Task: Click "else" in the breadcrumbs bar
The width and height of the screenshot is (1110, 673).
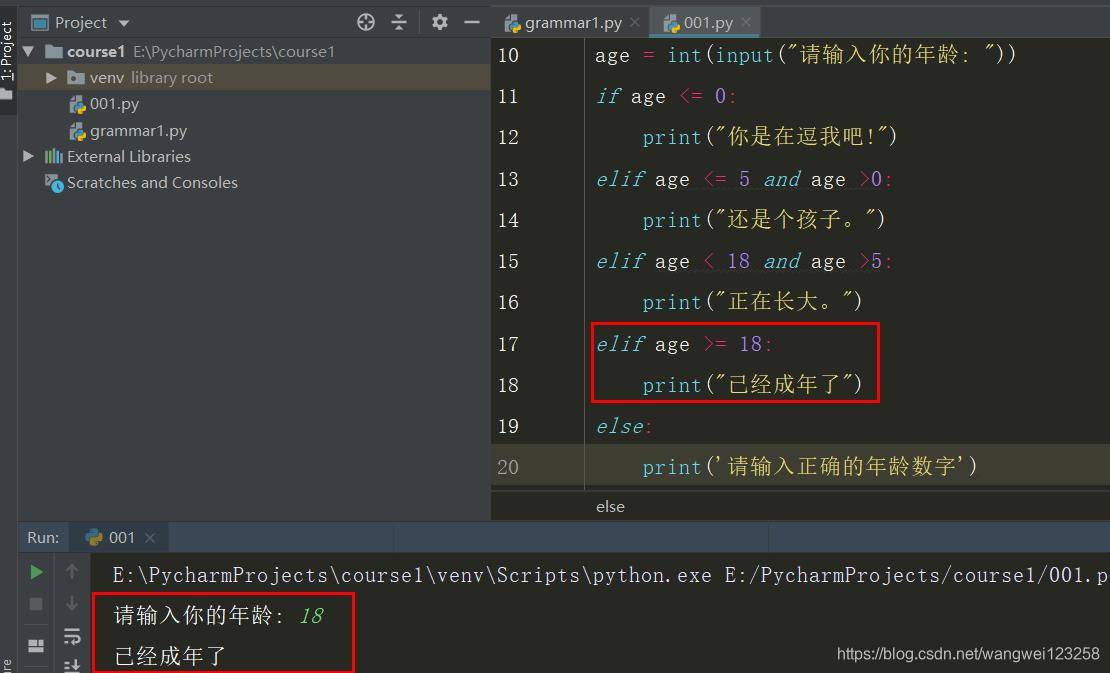Action: [610, 506]
